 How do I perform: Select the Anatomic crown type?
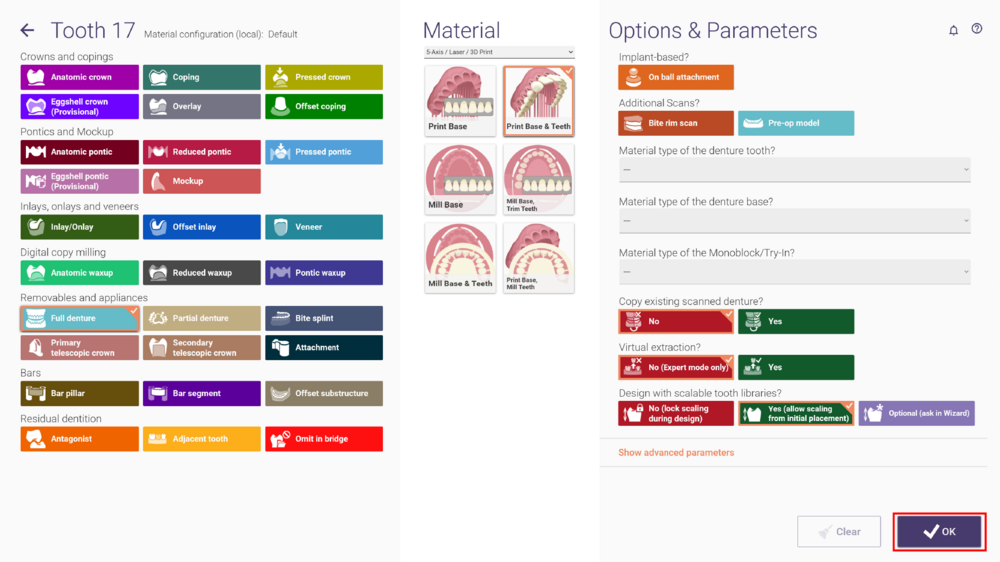point(80,77)
